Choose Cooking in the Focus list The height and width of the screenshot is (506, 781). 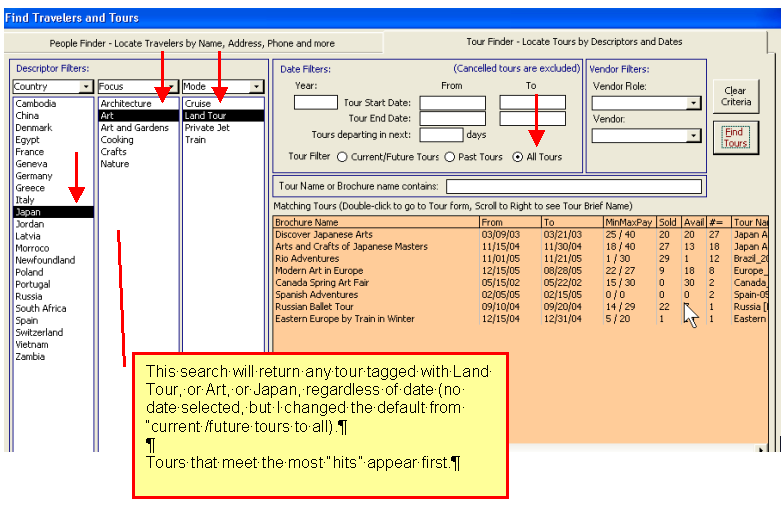[x=117, y=140]
